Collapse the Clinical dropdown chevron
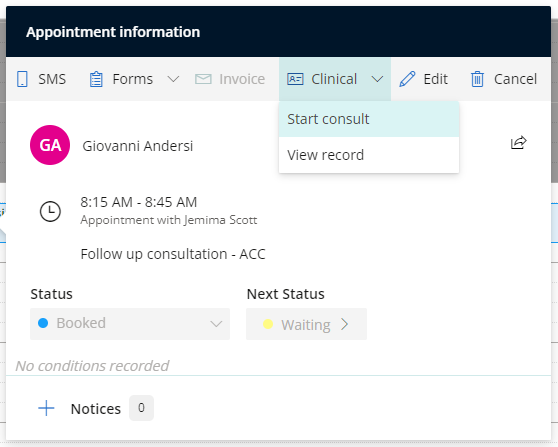This screenshot has height=447, width=558. (377, 79)
